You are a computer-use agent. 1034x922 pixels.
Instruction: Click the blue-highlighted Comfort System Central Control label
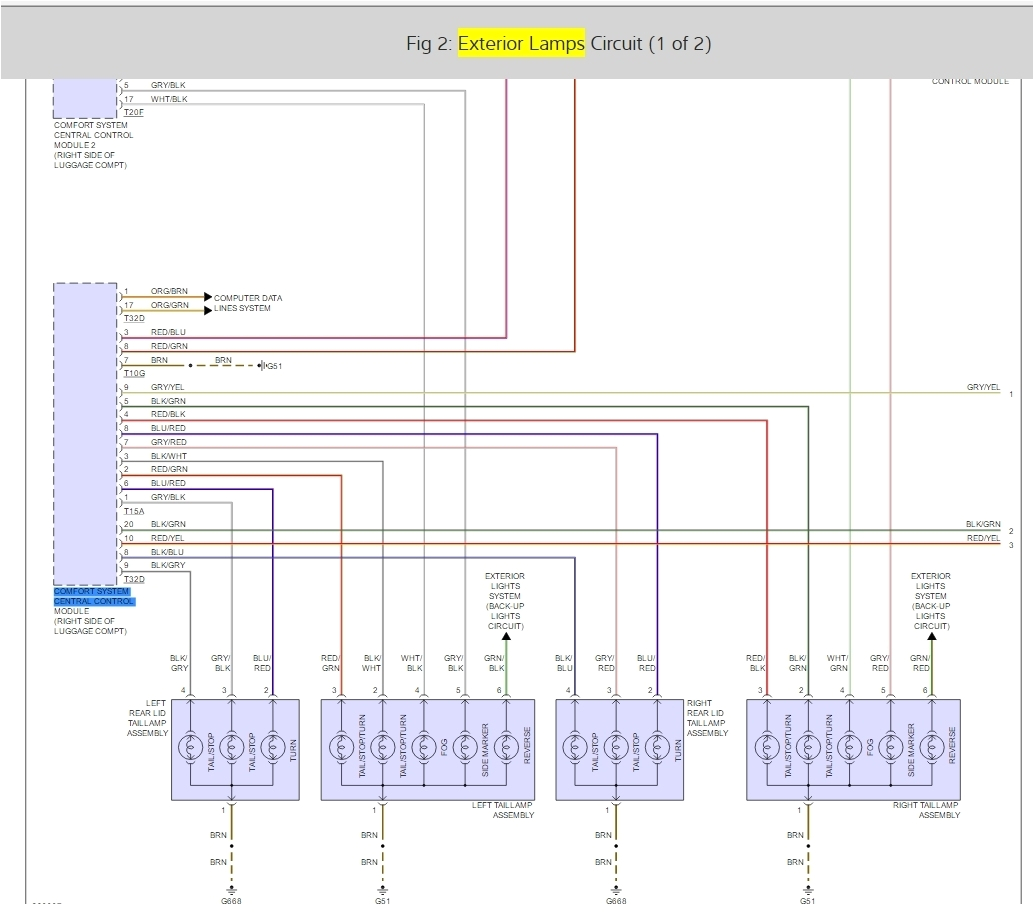tap(93, 597)
